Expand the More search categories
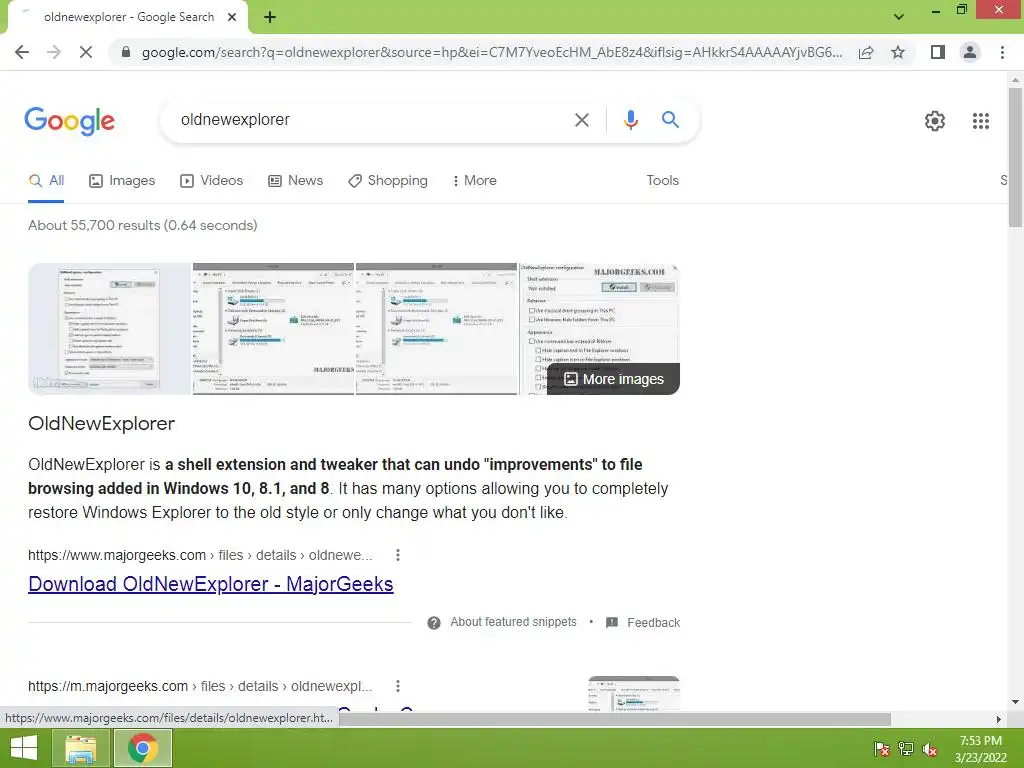 click(x=474, y=181)
